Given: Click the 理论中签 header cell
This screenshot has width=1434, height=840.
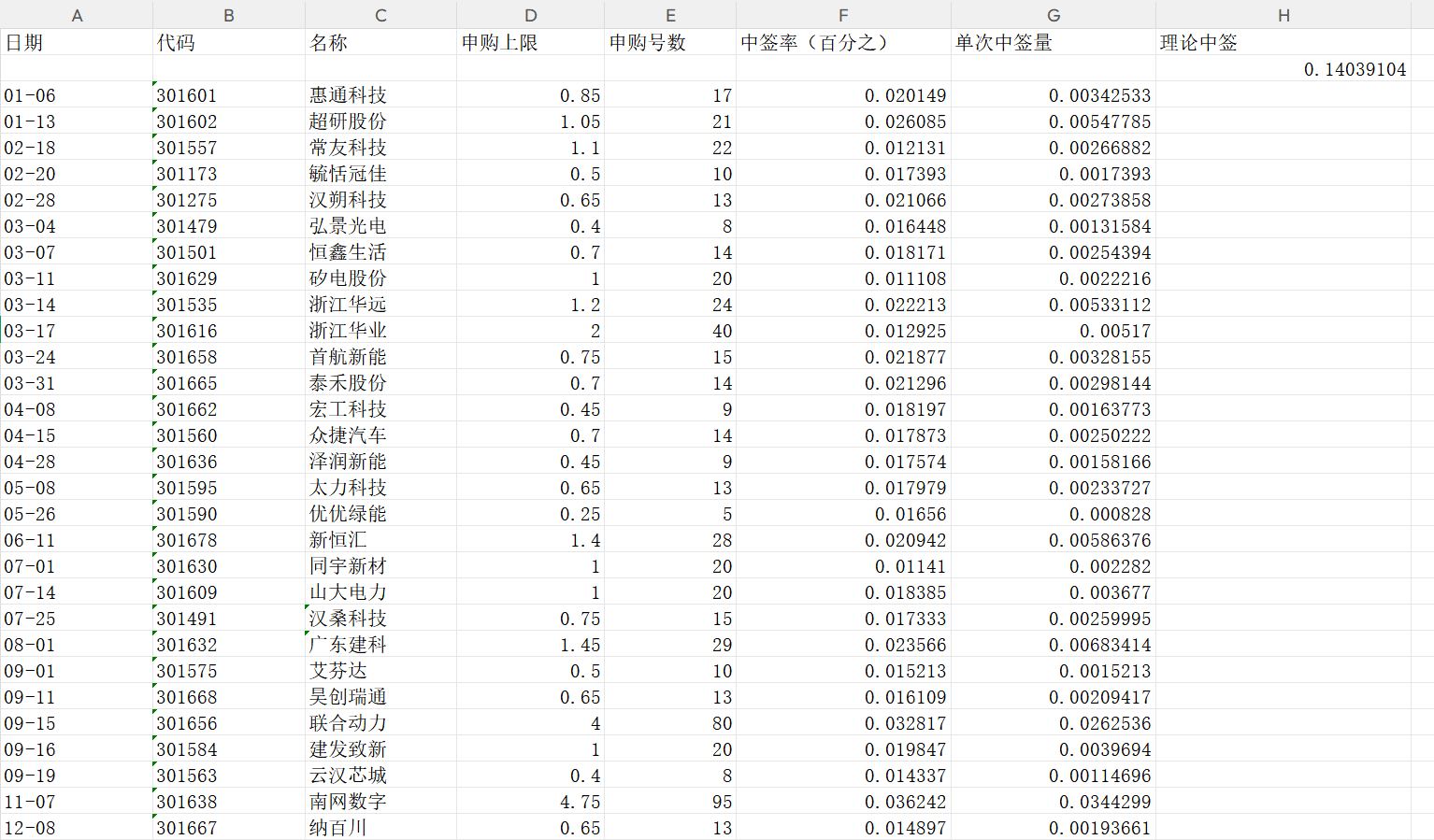Looking at the screenshot, I should (1283, 42).
